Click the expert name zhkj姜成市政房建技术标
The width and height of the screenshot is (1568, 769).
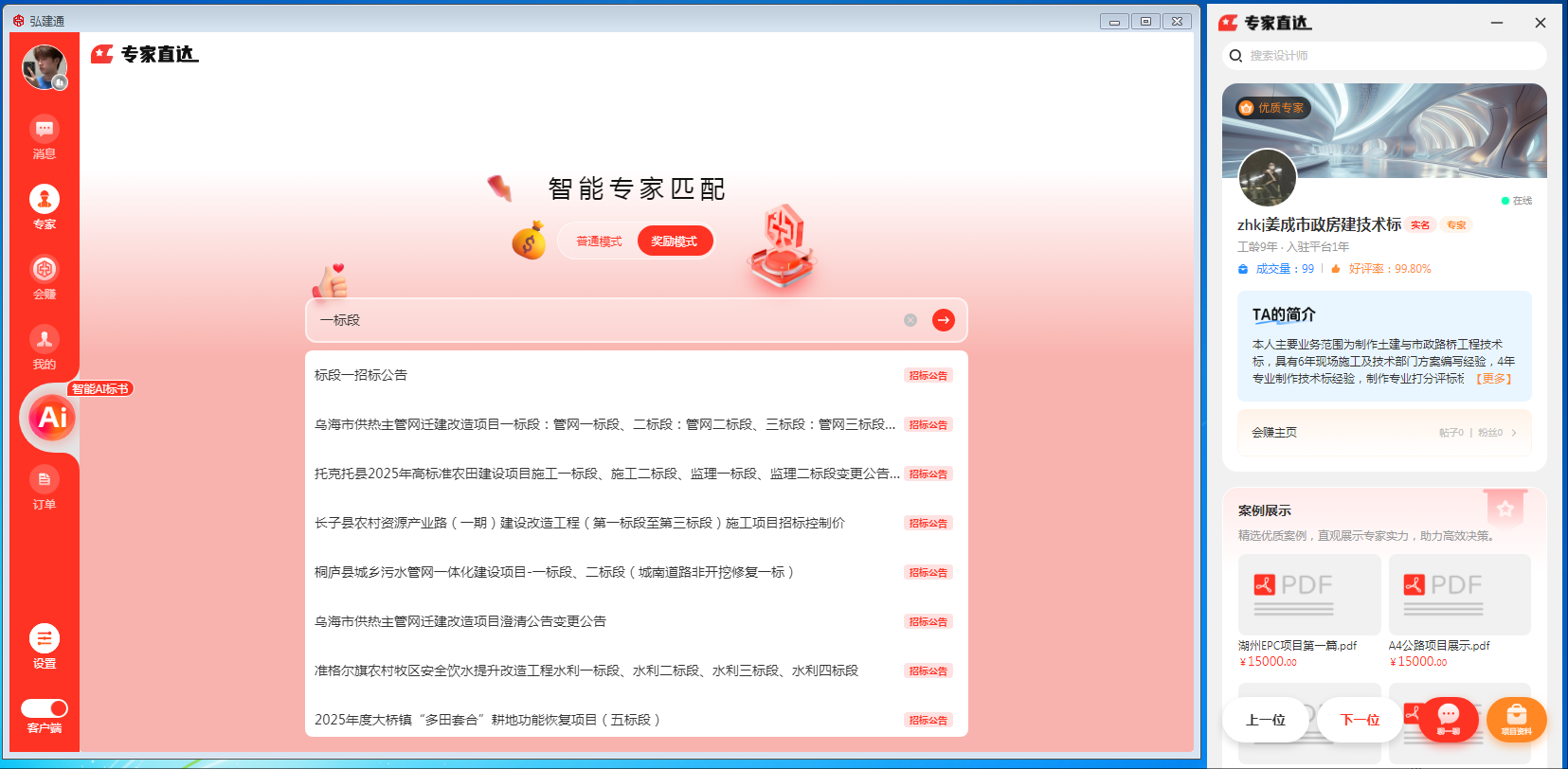(x=1319, y=224)
